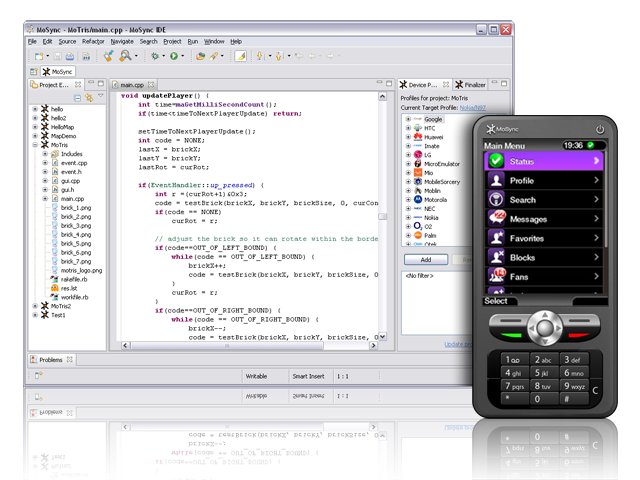
Task: Click the Add button in Device Profiles
Action: coord(426,260)
